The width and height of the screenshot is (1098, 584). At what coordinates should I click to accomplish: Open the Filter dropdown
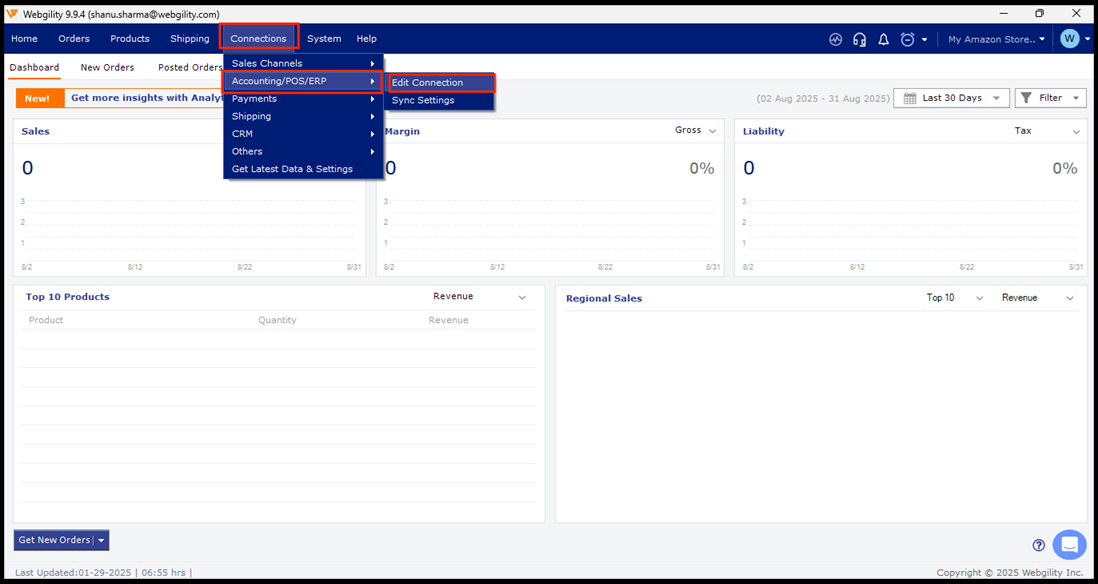(x=1050, y=98)
